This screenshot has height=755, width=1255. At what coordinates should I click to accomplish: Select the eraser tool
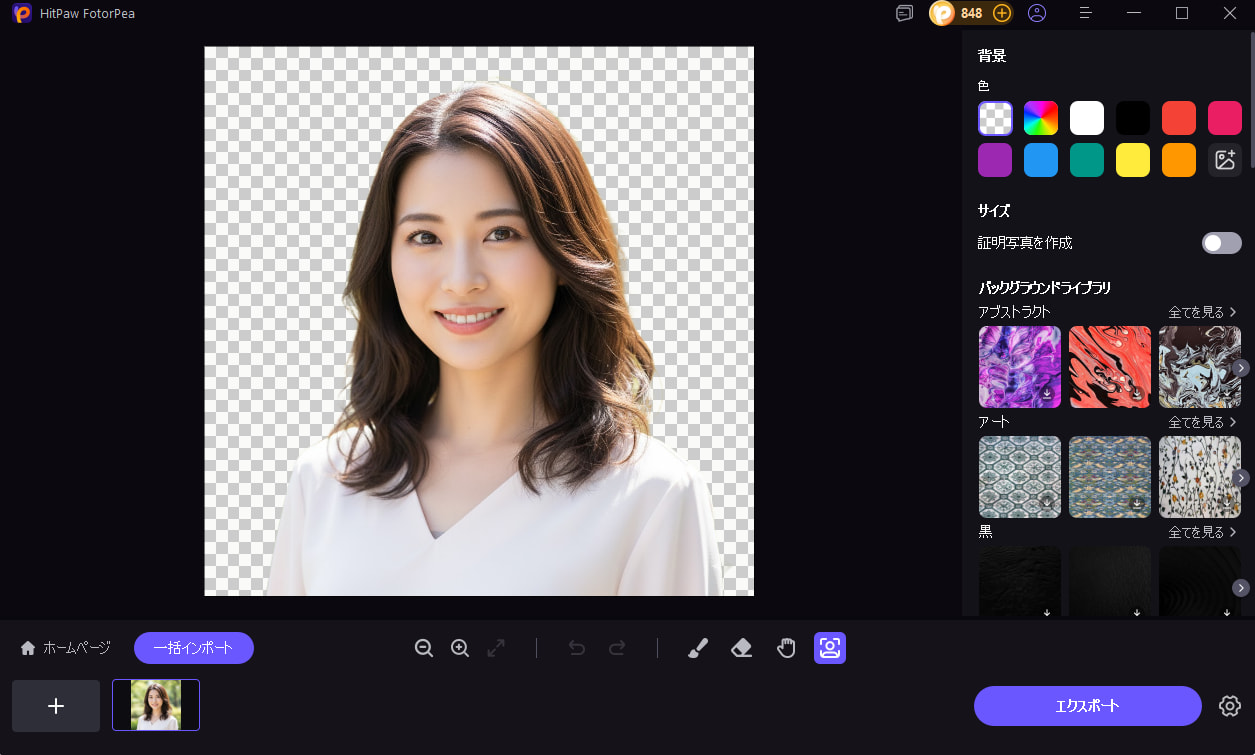click(x=741, y=648)
